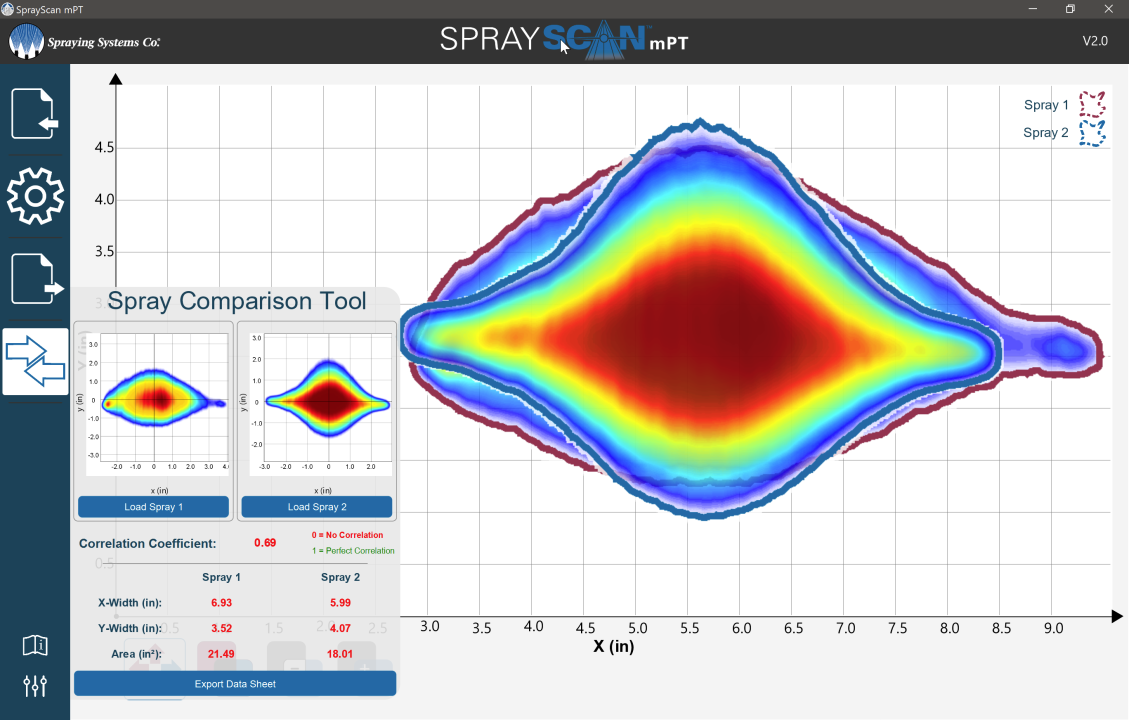Click the SprayScan app icon in title bar
Image resolution: width=1129 pixels, height=720 pixels.
coord(10,8)
